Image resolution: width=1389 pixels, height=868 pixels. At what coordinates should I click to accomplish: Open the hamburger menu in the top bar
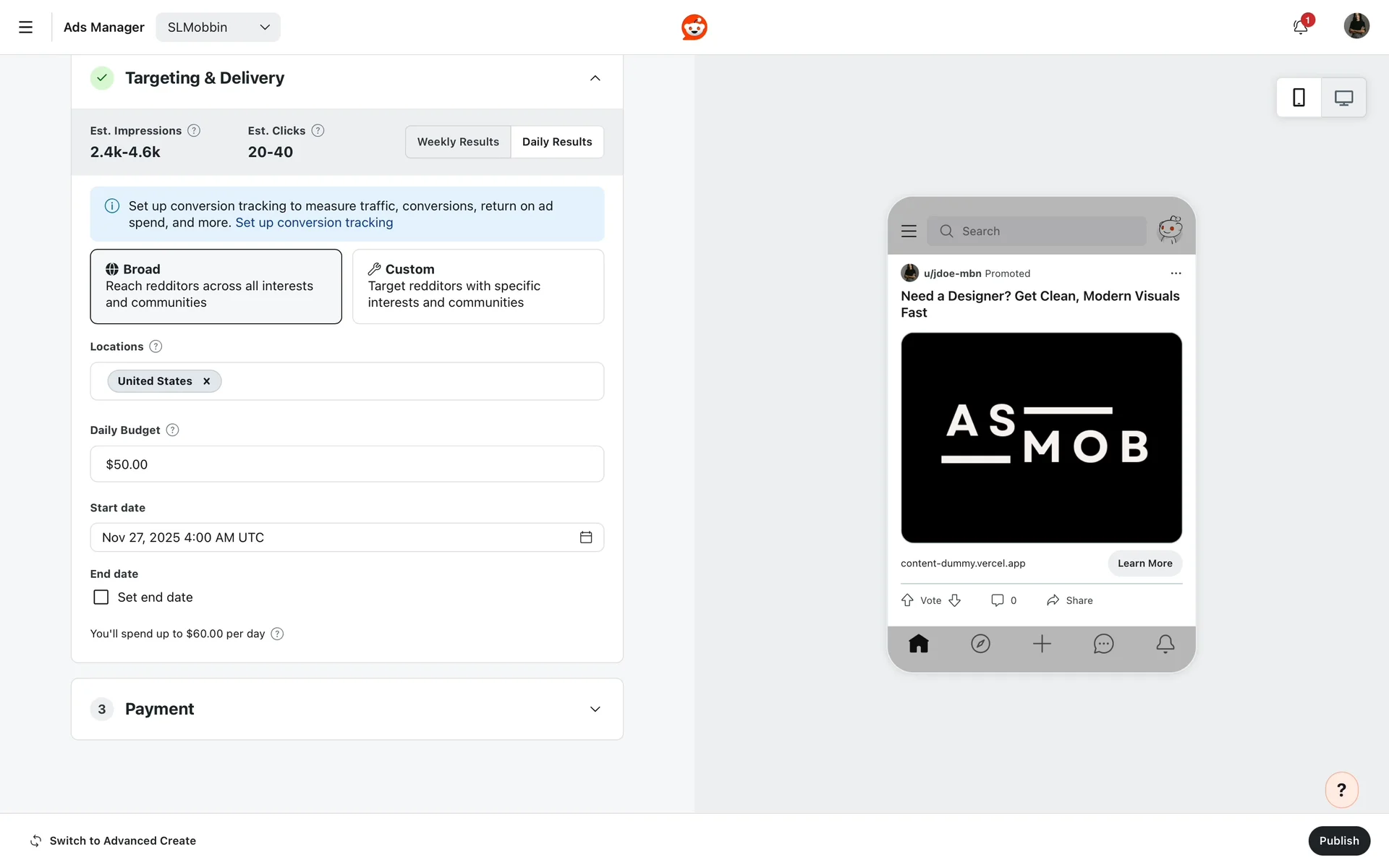tap(25, 27)
